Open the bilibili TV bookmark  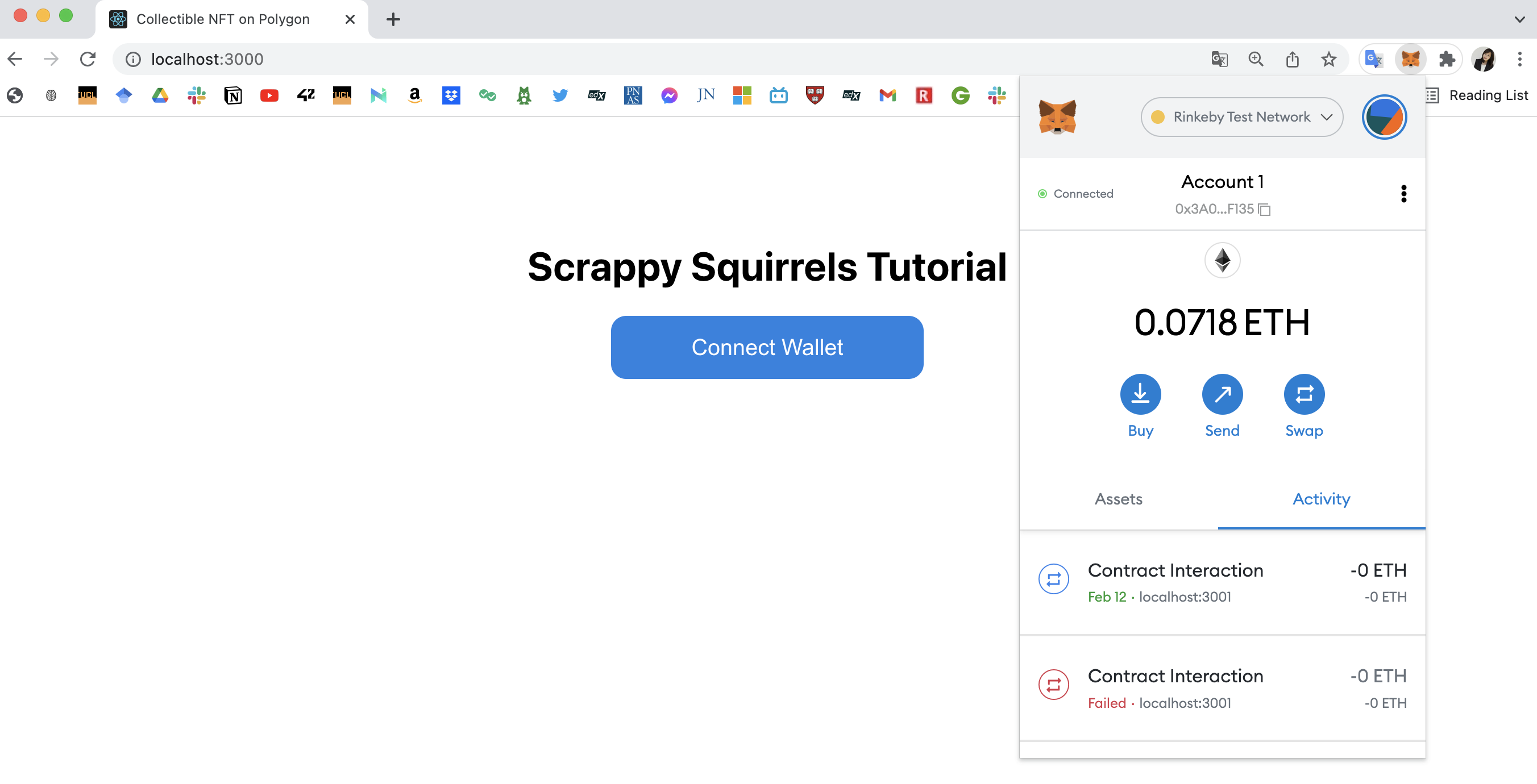pyautogui.click(x=778, y=95)
